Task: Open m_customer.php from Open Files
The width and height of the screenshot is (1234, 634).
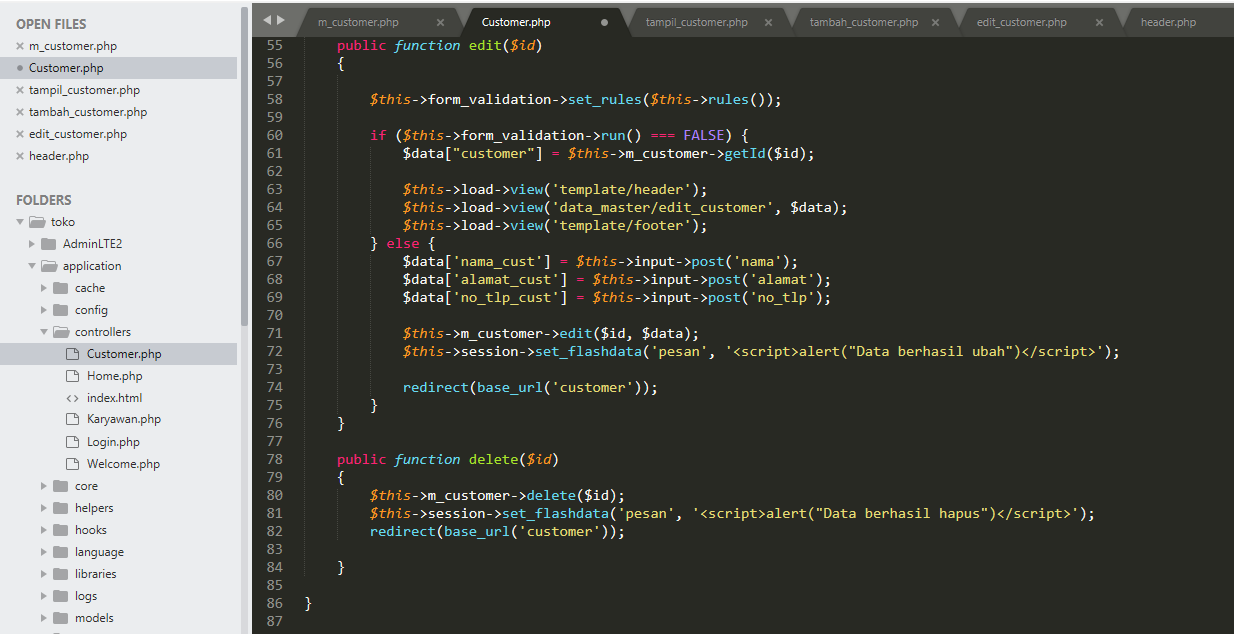Action: click(73, 46)
